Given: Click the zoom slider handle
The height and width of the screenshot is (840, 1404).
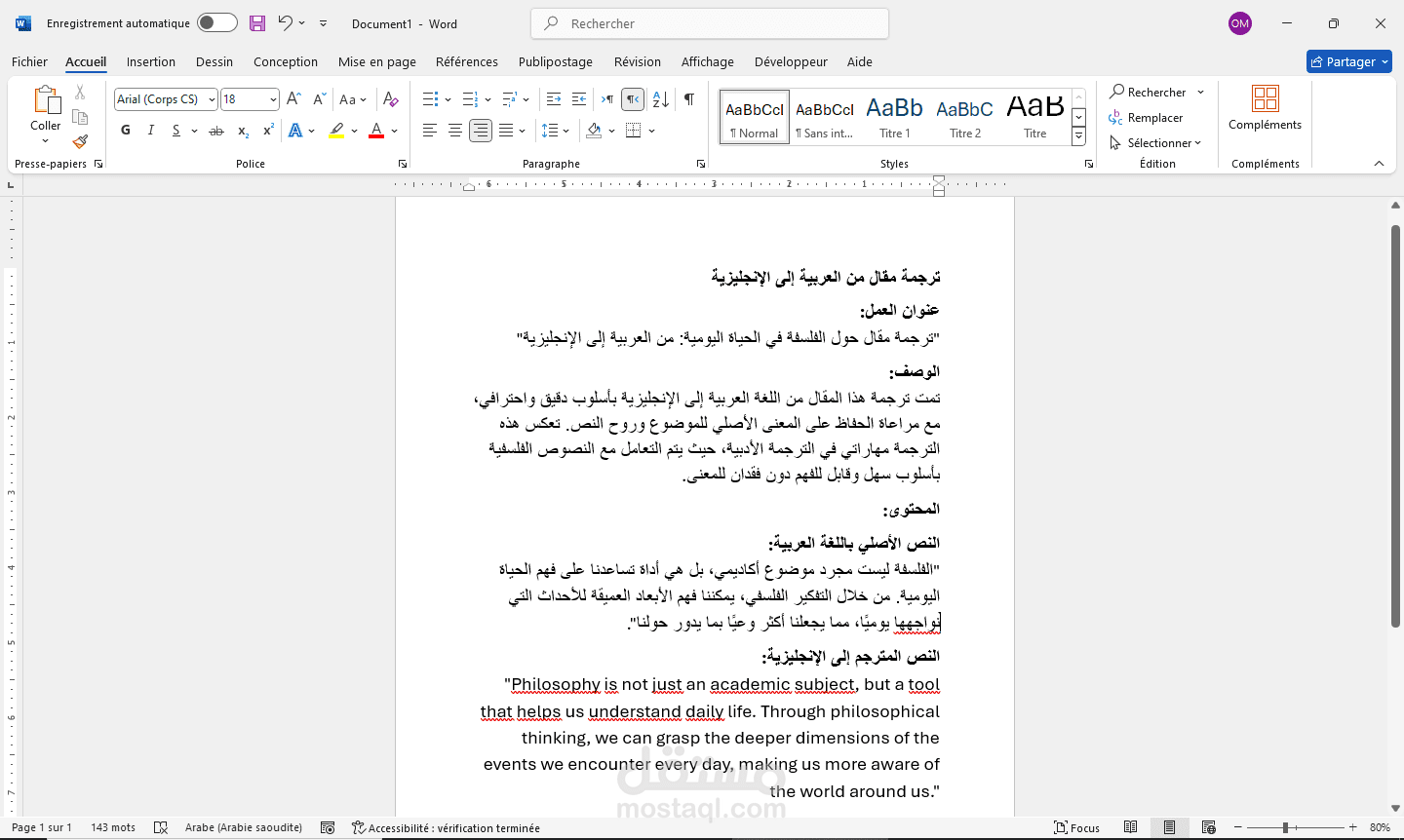Looking at the screenshot, I should [1286, 827].
